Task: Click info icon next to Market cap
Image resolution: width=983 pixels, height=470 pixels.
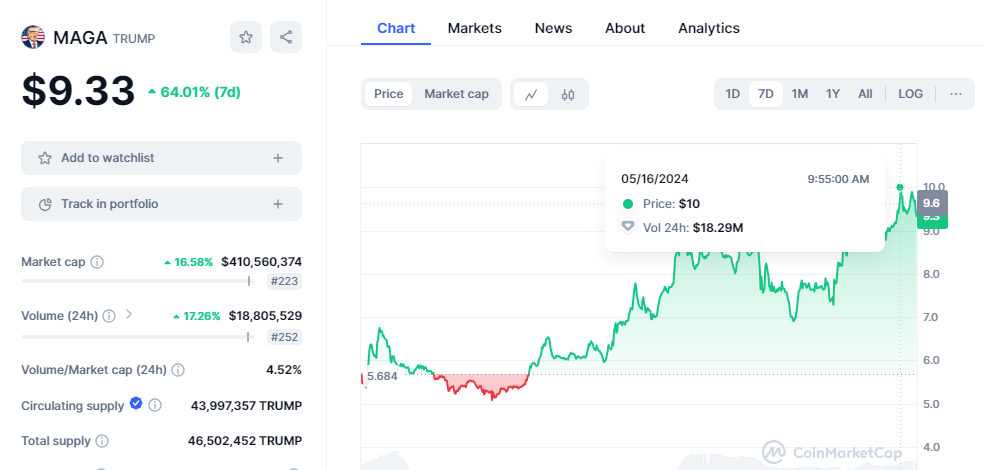Action: tap(97, 262)
